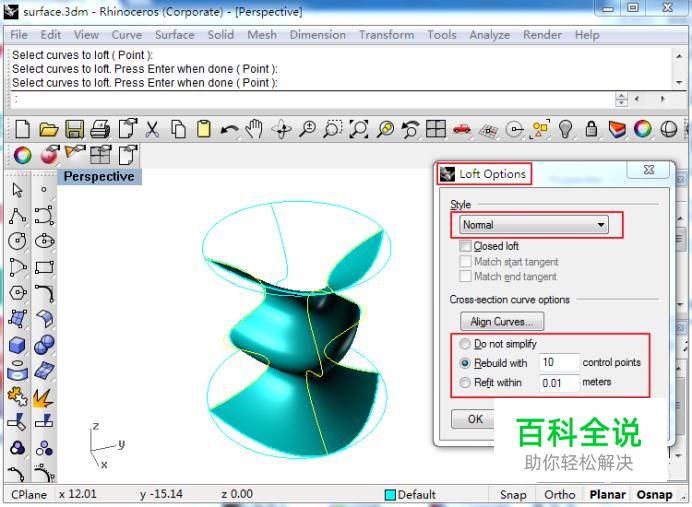Click the Default layer color swatch

coord(390,495)
